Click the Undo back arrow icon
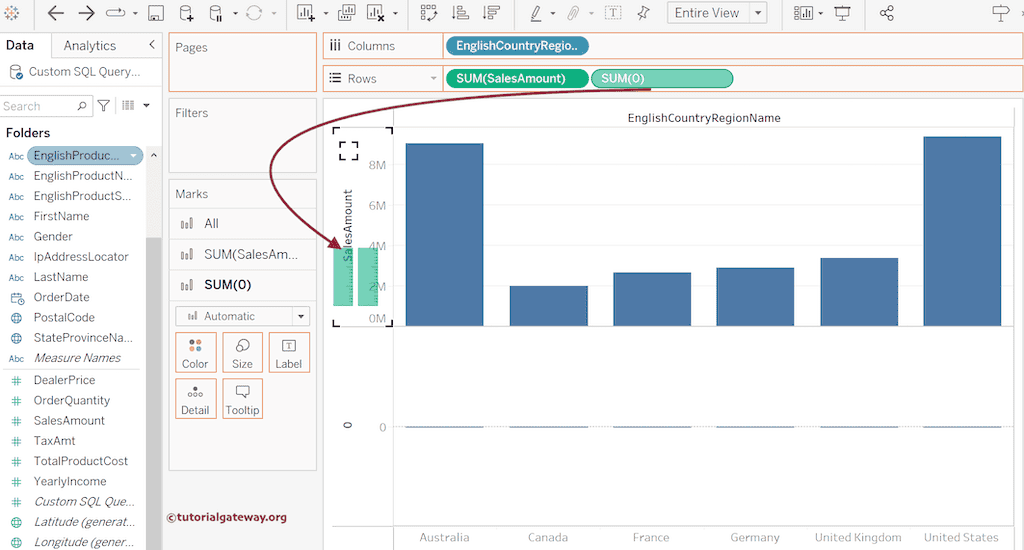Viewport: 1024px width, 550px height. [x=56, y=13]
